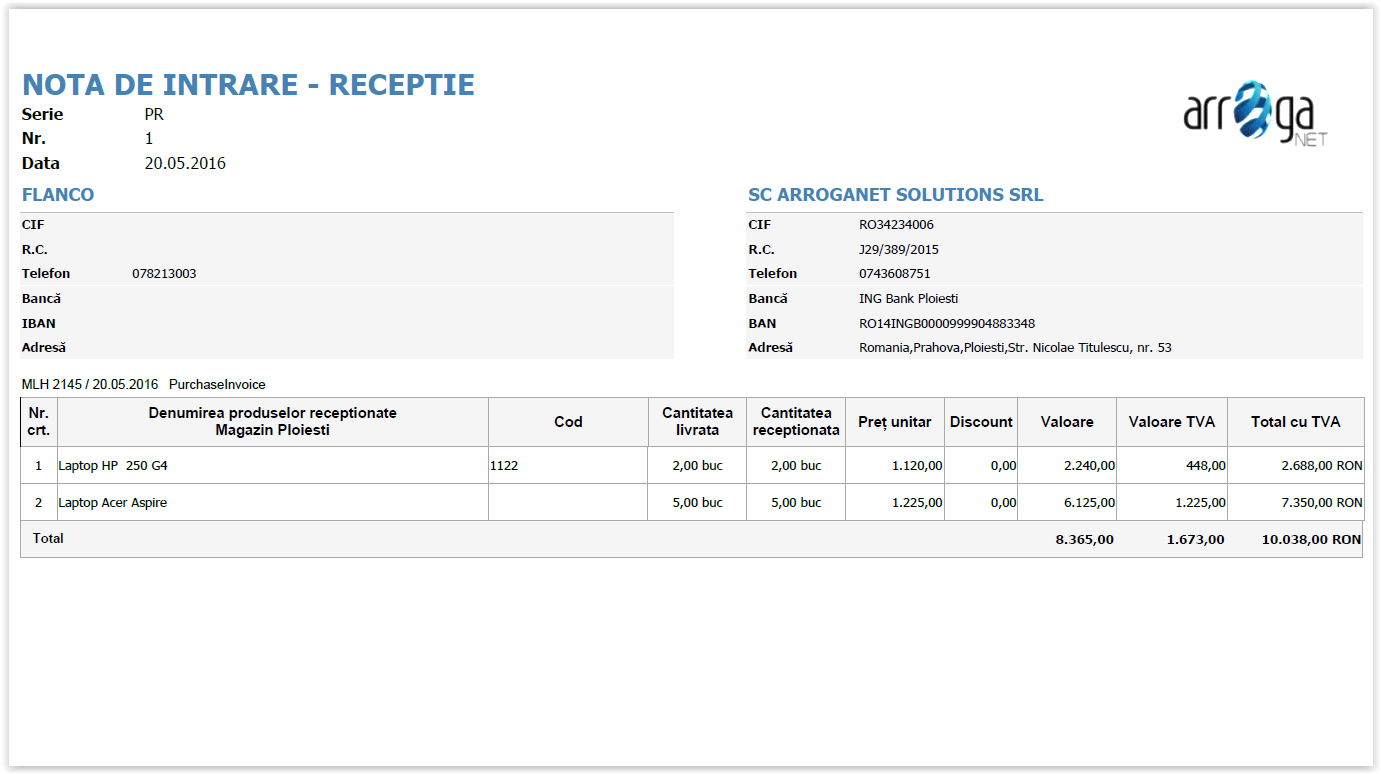
Task: Click value 2.240,00 in Laptop HP row
Action: pyautogui.click(x=1090, y=466)
